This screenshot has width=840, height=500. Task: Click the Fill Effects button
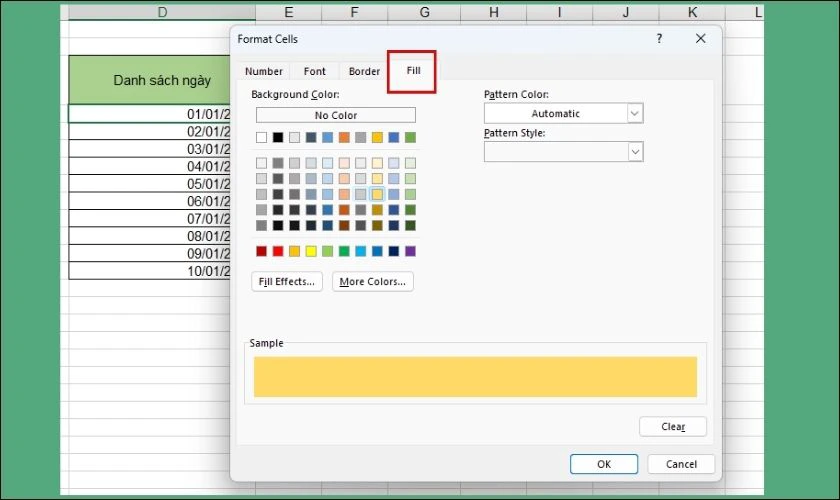click(287, 282)
